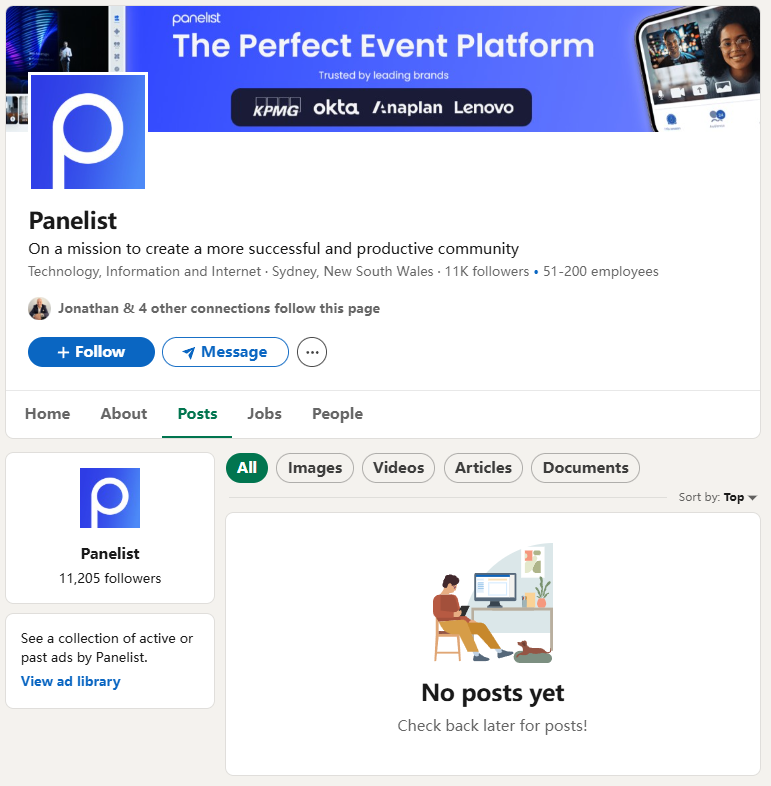Send a message with the Message button

pos(225,352)
